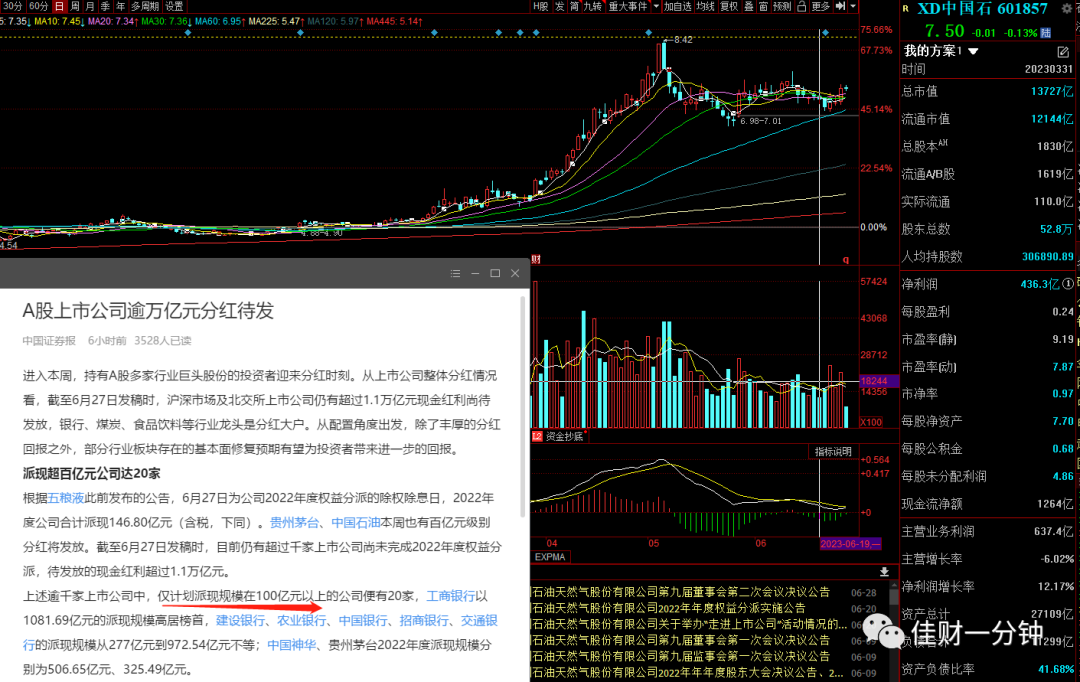Open 建设银行 link in article
This screenshot has width=1080, height=682.
tap(240, 621)
